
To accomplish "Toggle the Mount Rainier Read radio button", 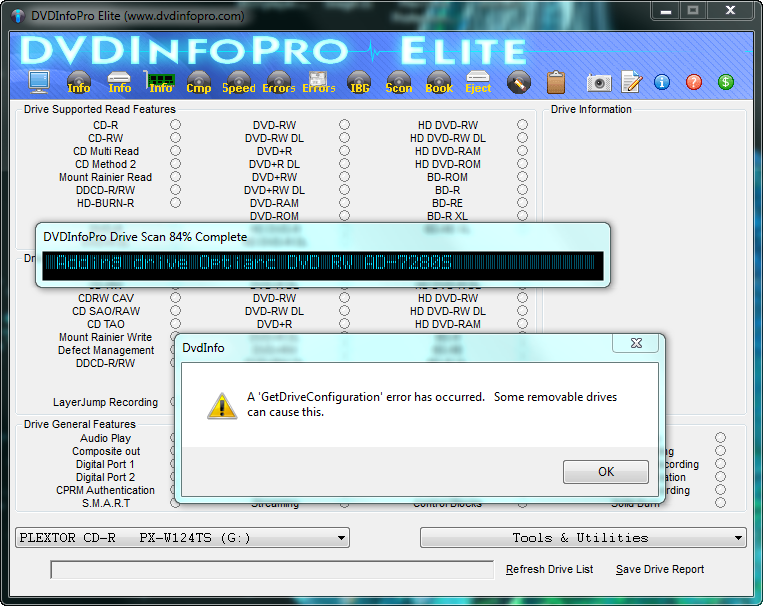I will point(175,177).
